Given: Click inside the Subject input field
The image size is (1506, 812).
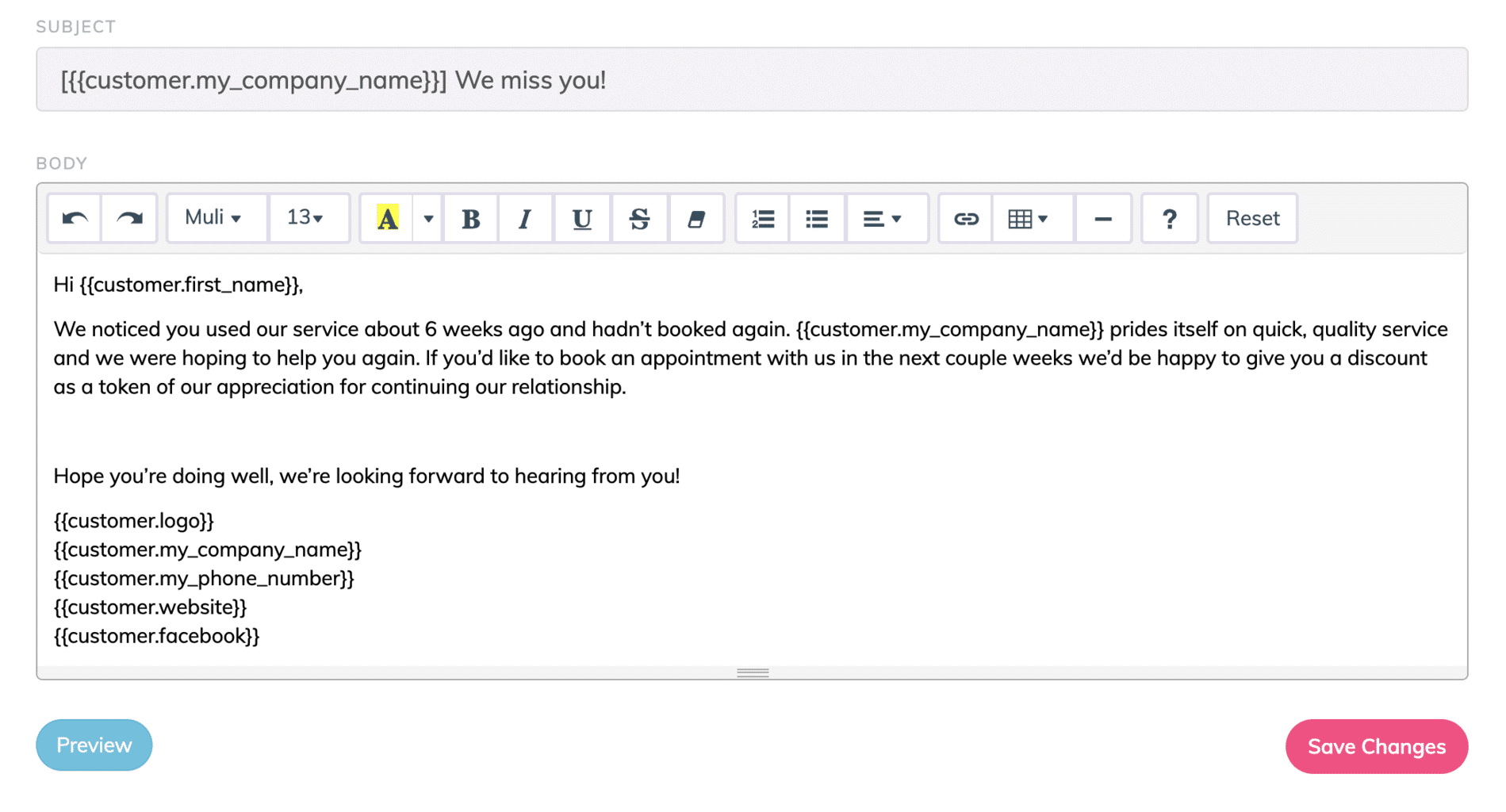Looking at the screenshot, I should [751, 79].
